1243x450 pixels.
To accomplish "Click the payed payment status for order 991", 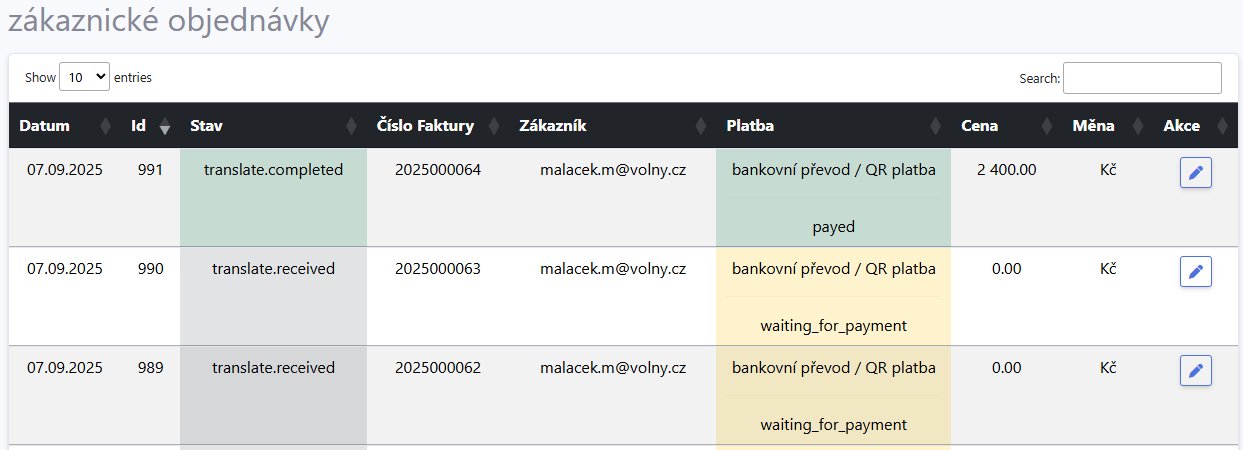I will point(833,227).
